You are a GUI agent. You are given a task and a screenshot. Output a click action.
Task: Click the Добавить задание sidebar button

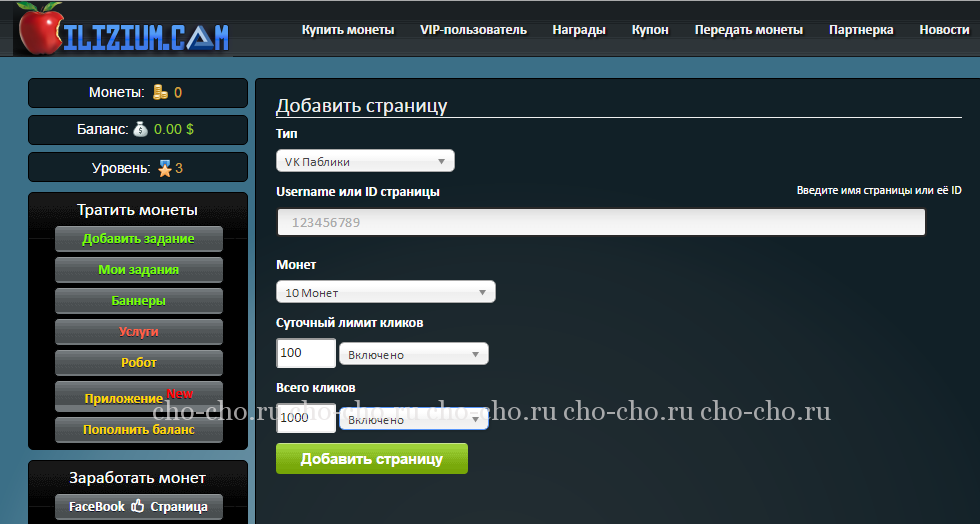pos(139,239)
